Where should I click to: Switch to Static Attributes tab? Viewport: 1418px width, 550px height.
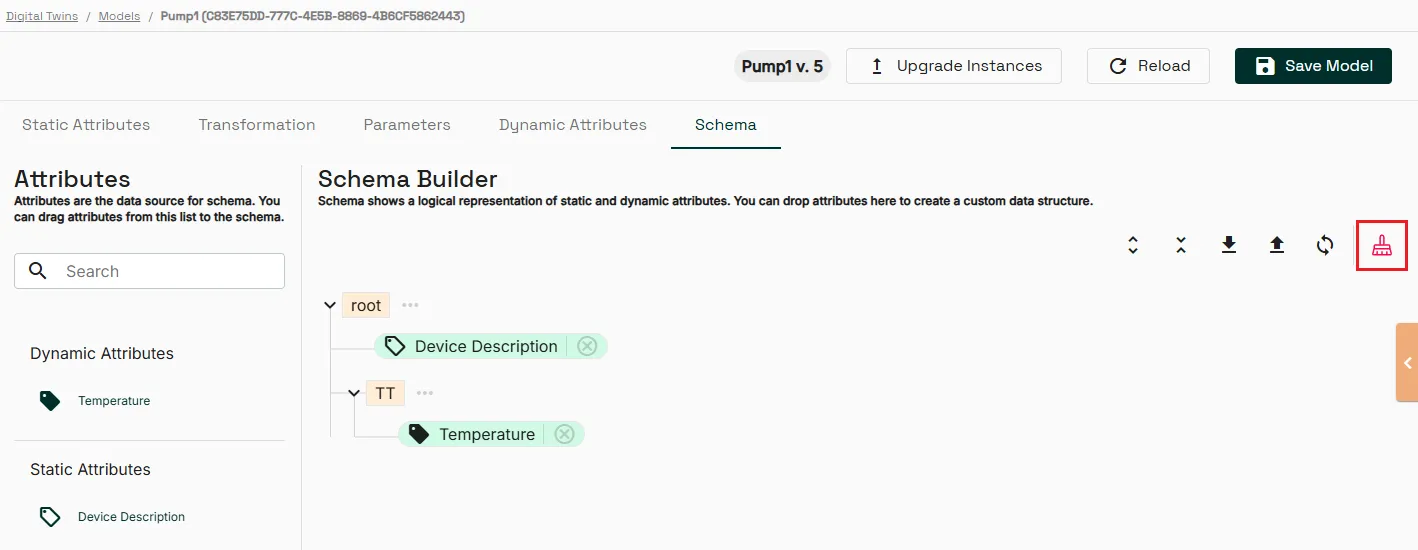(86, 125)
